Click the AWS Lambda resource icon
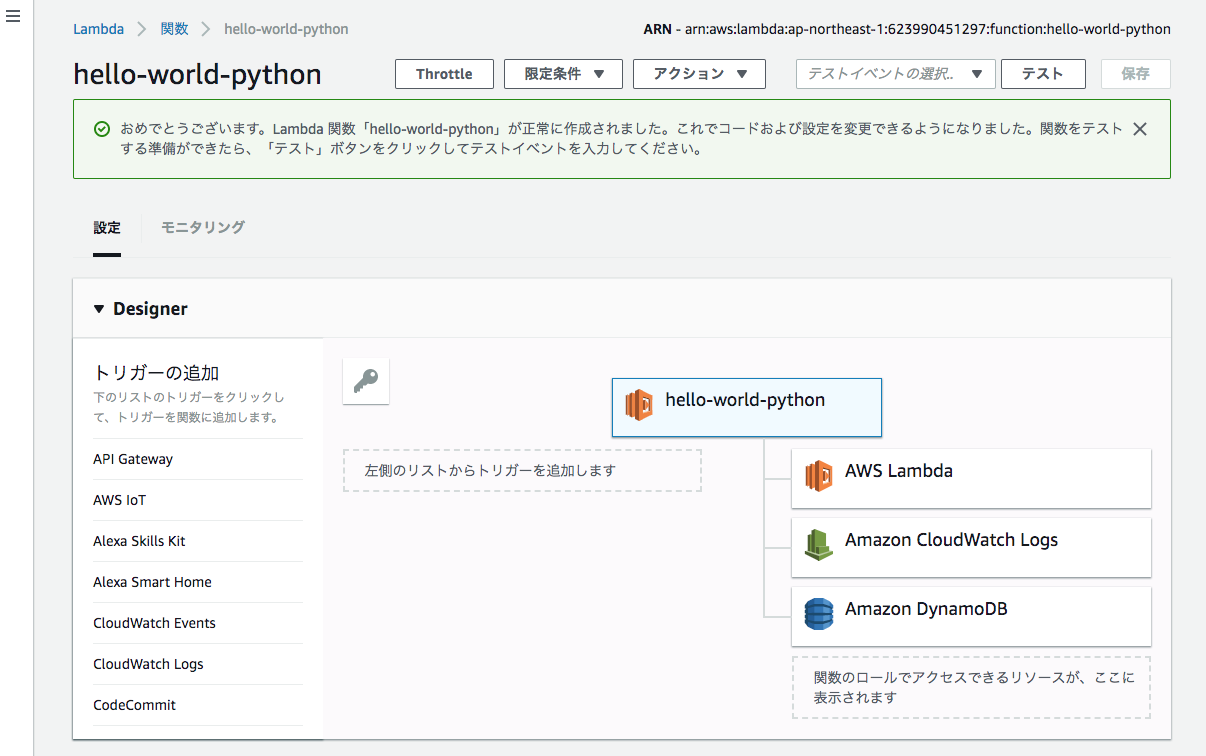This screenshot has width=1206, height=756. point(819,476)
